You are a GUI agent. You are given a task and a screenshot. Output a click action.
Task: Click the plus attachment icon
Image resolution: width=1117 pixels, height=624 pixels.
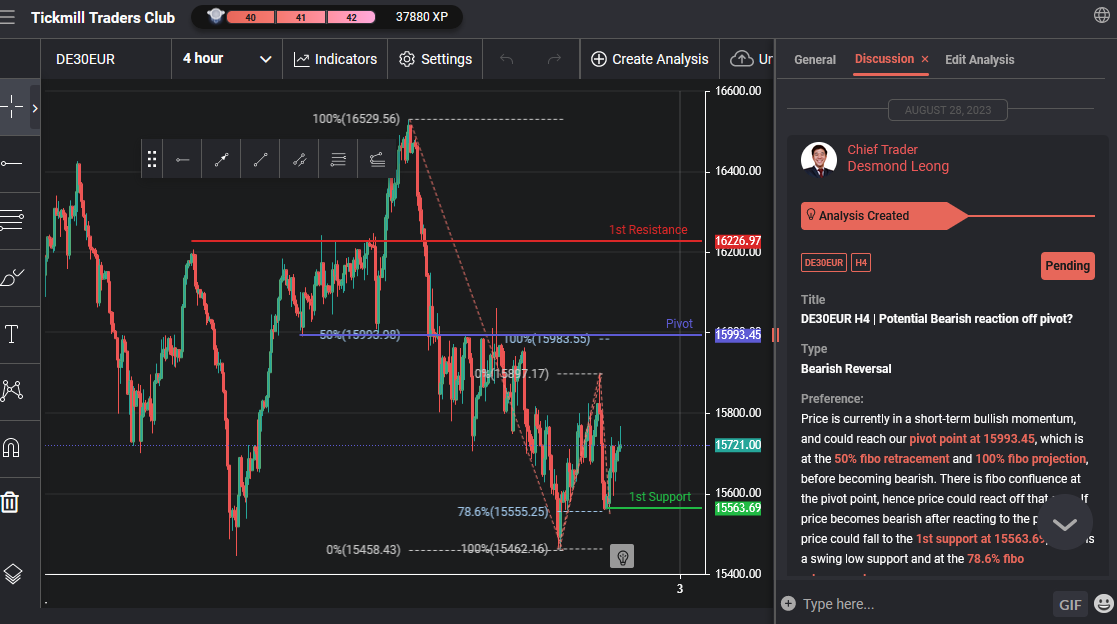pyautogui.click(x=788, y=604)
